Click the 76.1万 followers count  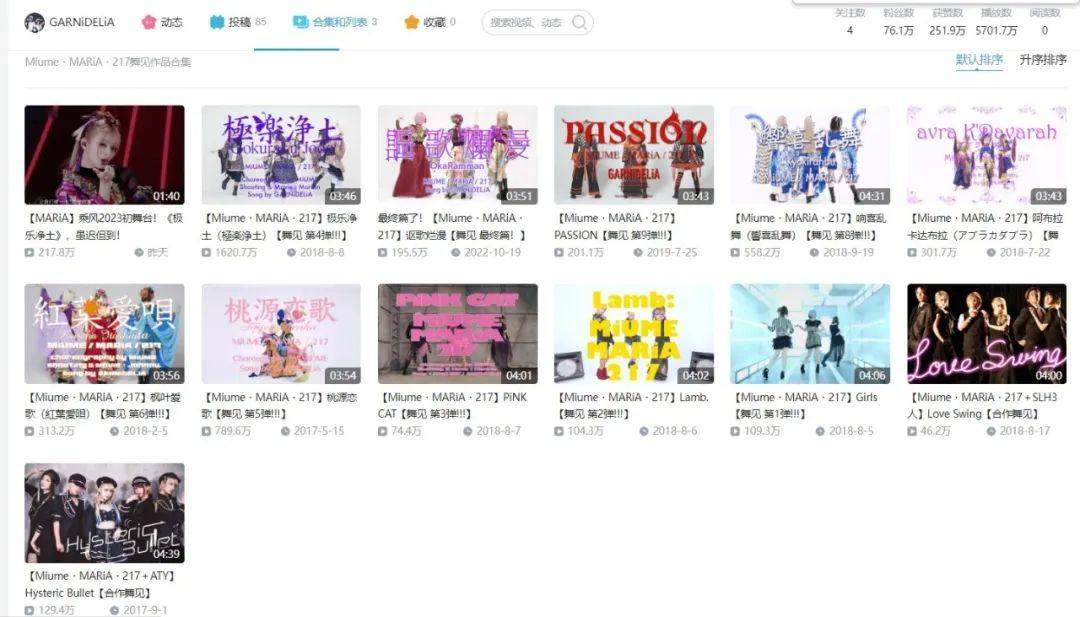(898, 30)
